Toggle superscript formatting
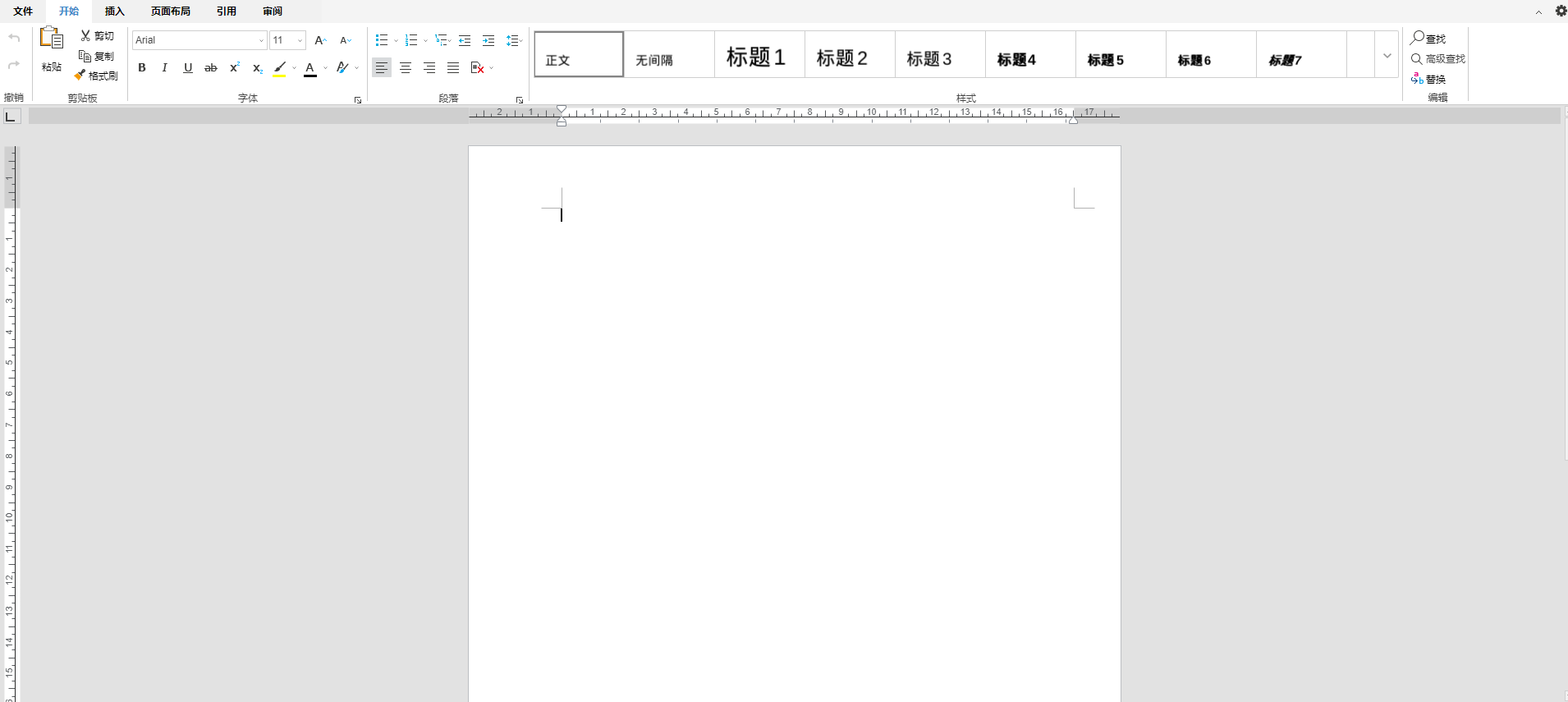This screenshot has width=1568, height=702. coord(234,68)
